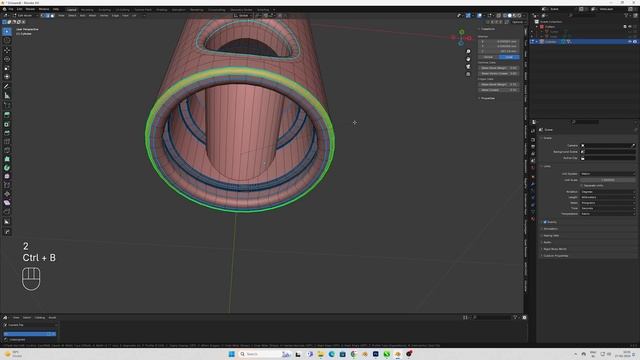This screenshot has width=640, height=360.
Task: Open the Object properties tab (orange icon)
Action: click(x=533, y=177)
